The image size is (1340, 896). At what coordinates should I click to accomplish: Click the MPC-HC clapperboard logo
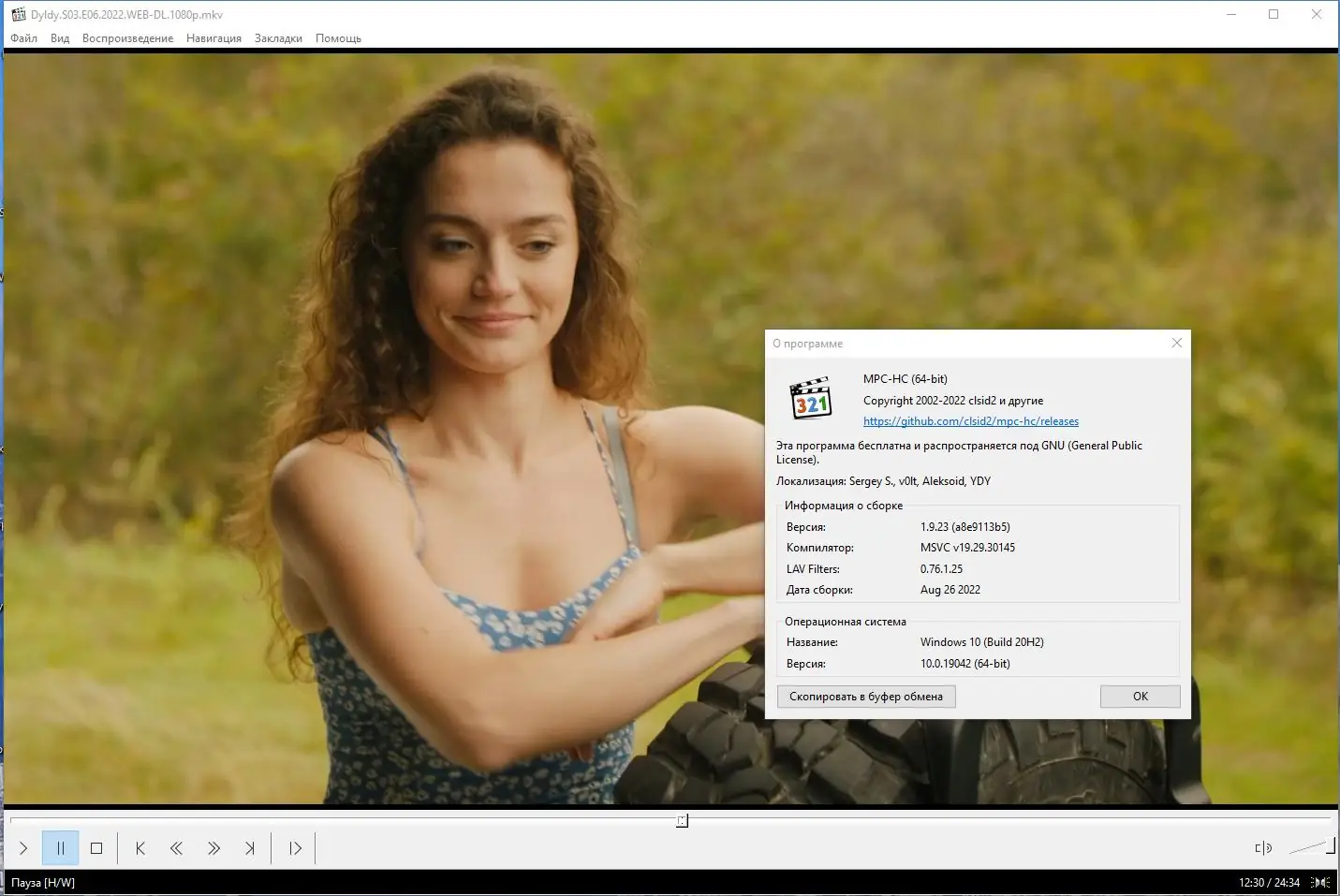[811, 399]
